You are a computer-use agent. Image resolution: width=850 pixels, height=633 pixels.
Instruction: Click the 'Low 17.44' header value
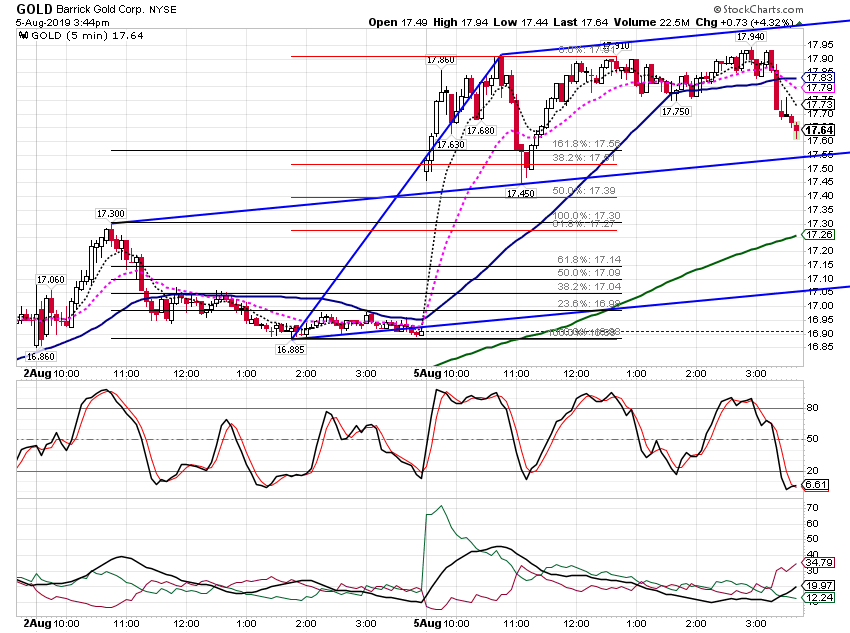coord(521,22)
